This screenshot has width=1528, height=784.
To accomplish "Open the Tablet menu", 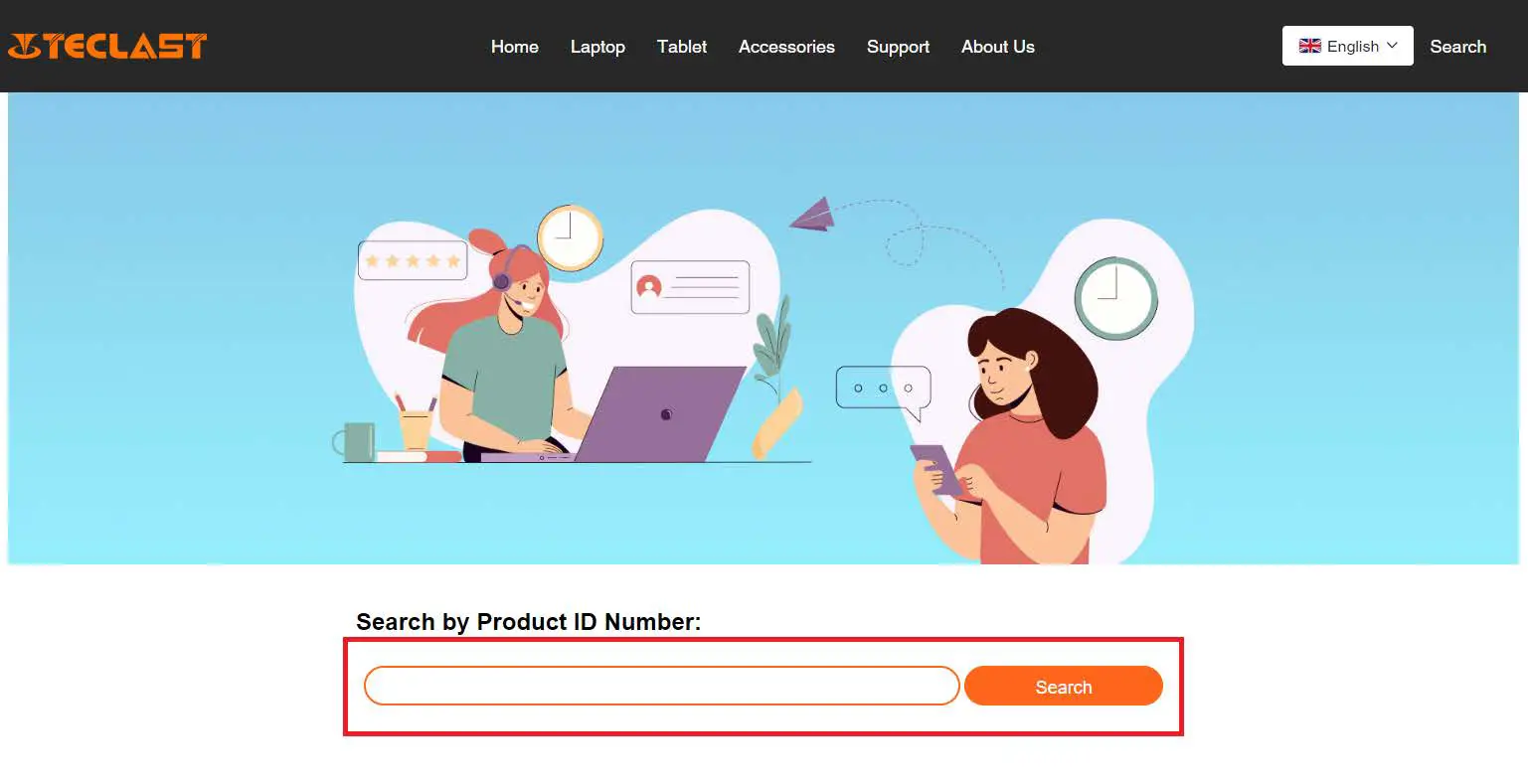I will (682, 47).
